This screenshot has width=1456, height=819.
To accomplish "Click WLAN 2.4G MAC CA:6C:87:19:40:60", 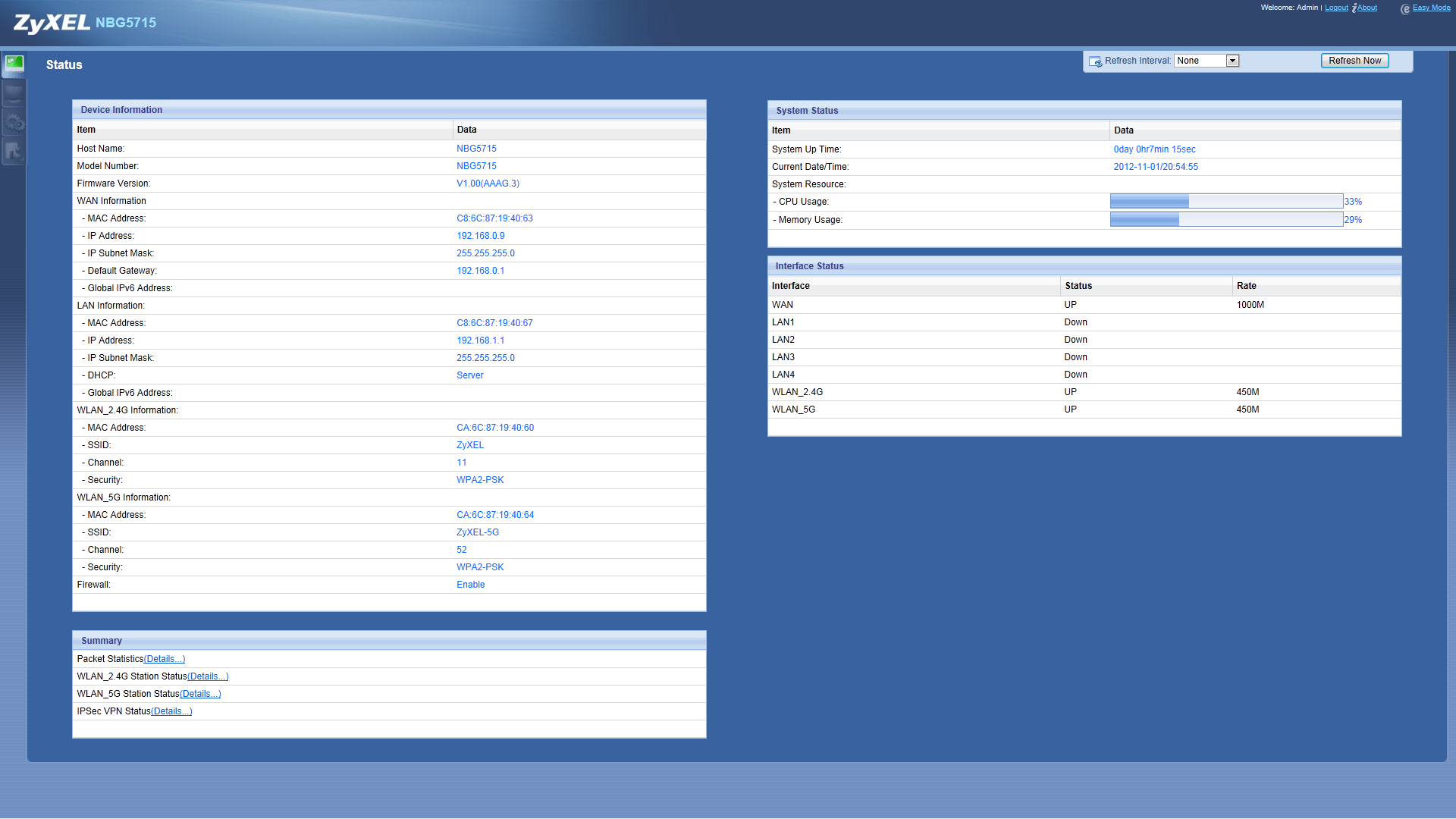I will [x=495, y=428].
